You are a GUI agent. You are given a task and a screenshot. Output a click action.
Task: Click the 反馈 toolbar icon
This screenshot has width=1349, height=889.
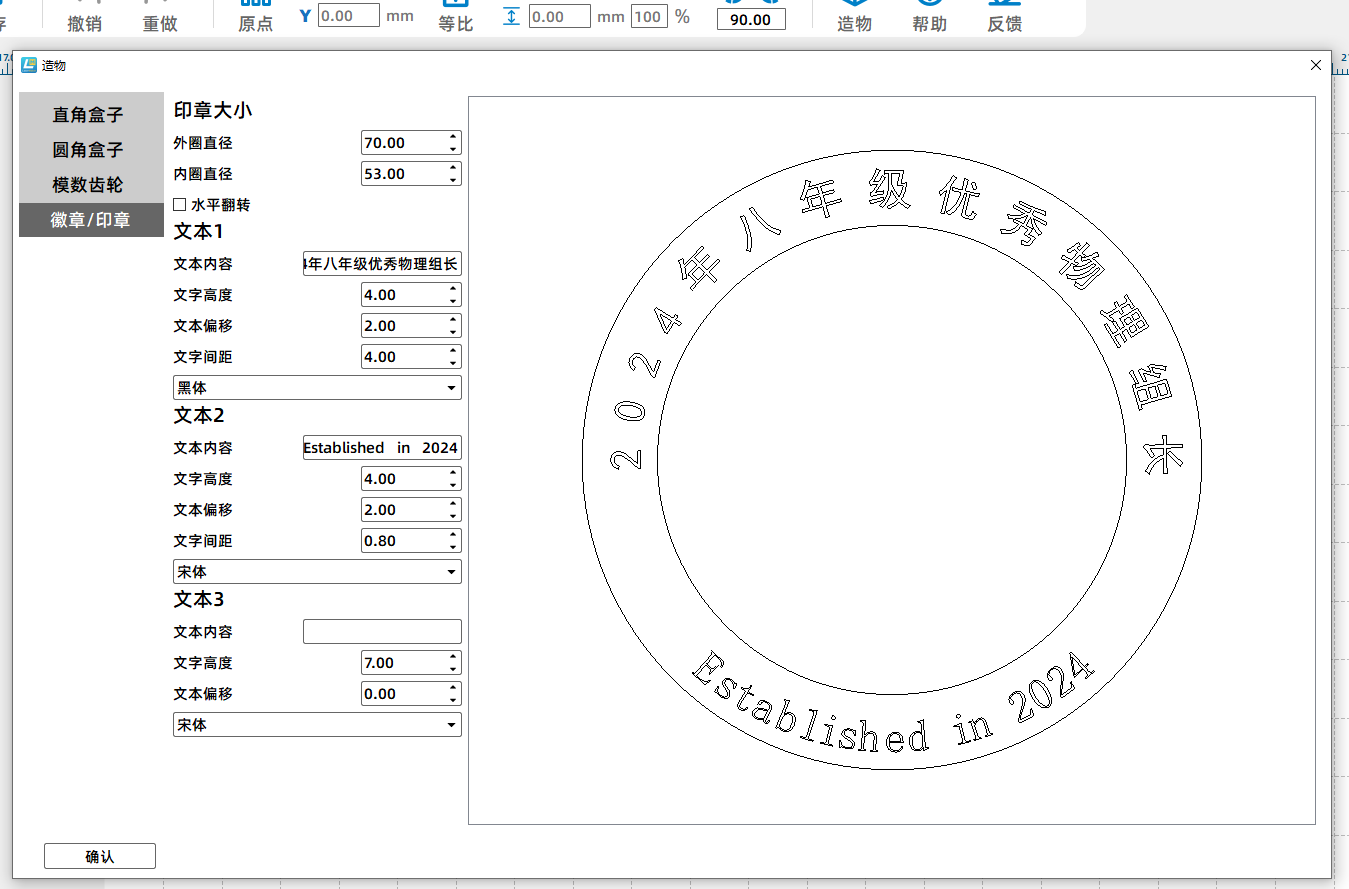1004,16
